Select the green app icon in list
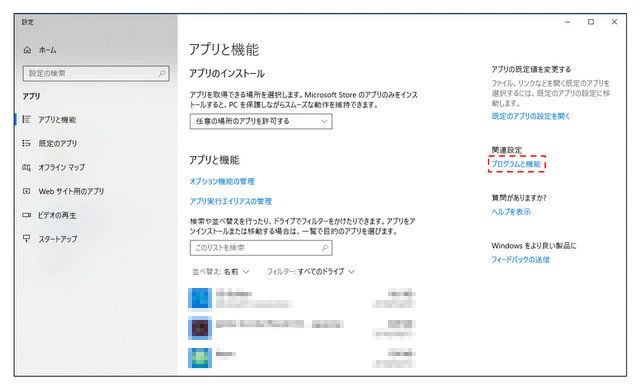The height and width of the screenshot is (391, 640). [200, 358]
